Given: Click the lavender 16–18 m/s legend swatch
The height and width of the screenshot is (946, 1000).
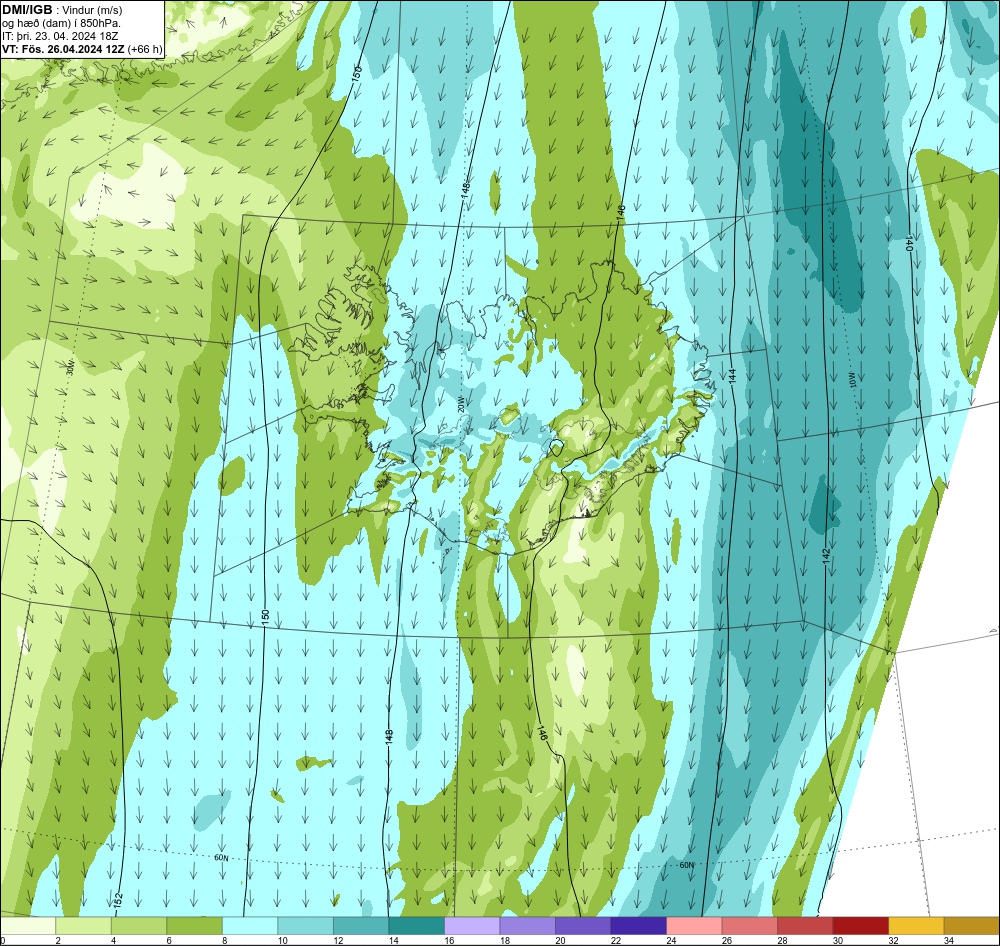Looking at the screenshot, I should pyautogui.click(x=472, y=926).
